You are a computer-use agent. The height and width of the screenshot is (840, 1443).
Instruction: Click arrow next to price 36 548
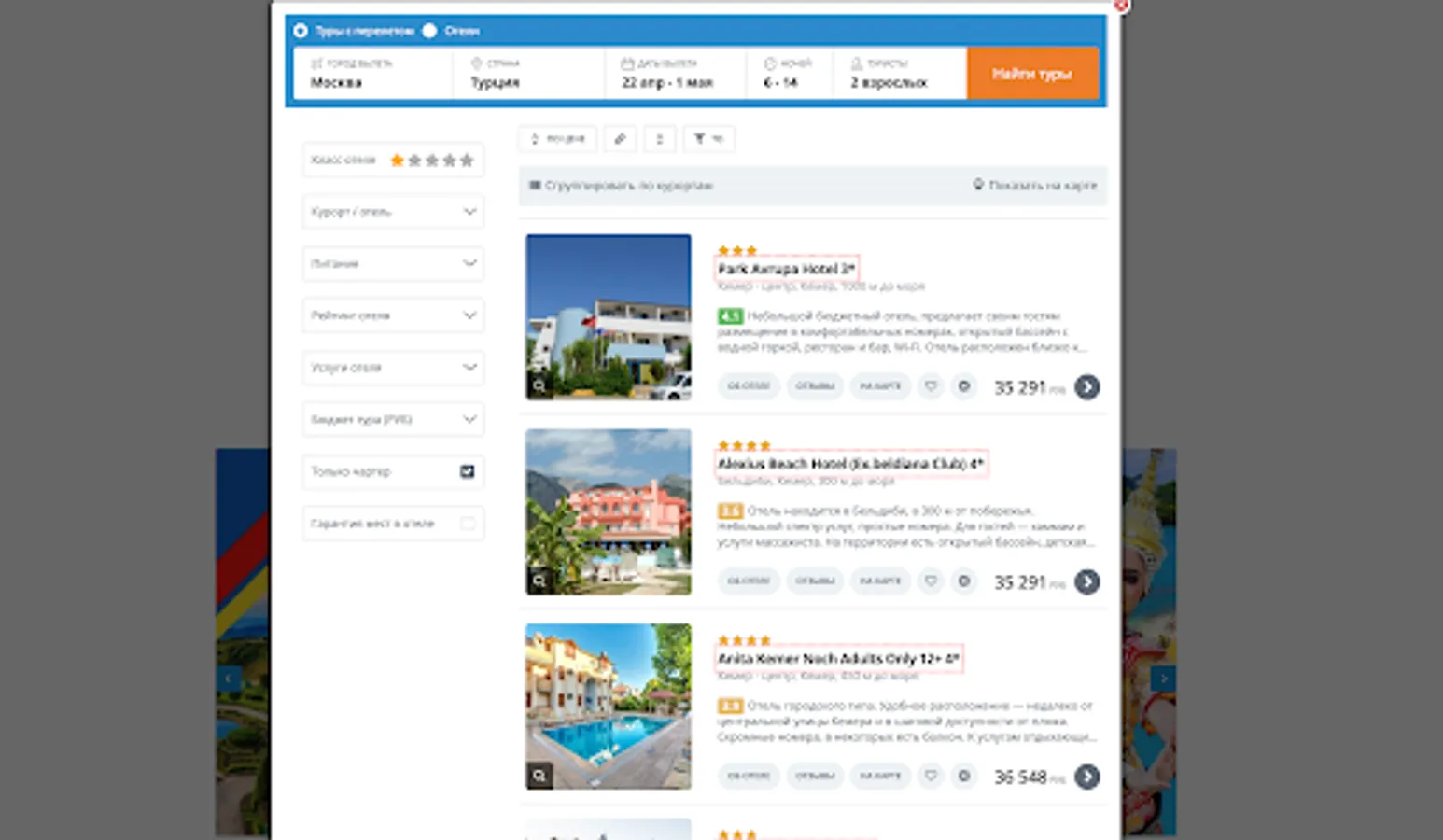point(1087,777)
